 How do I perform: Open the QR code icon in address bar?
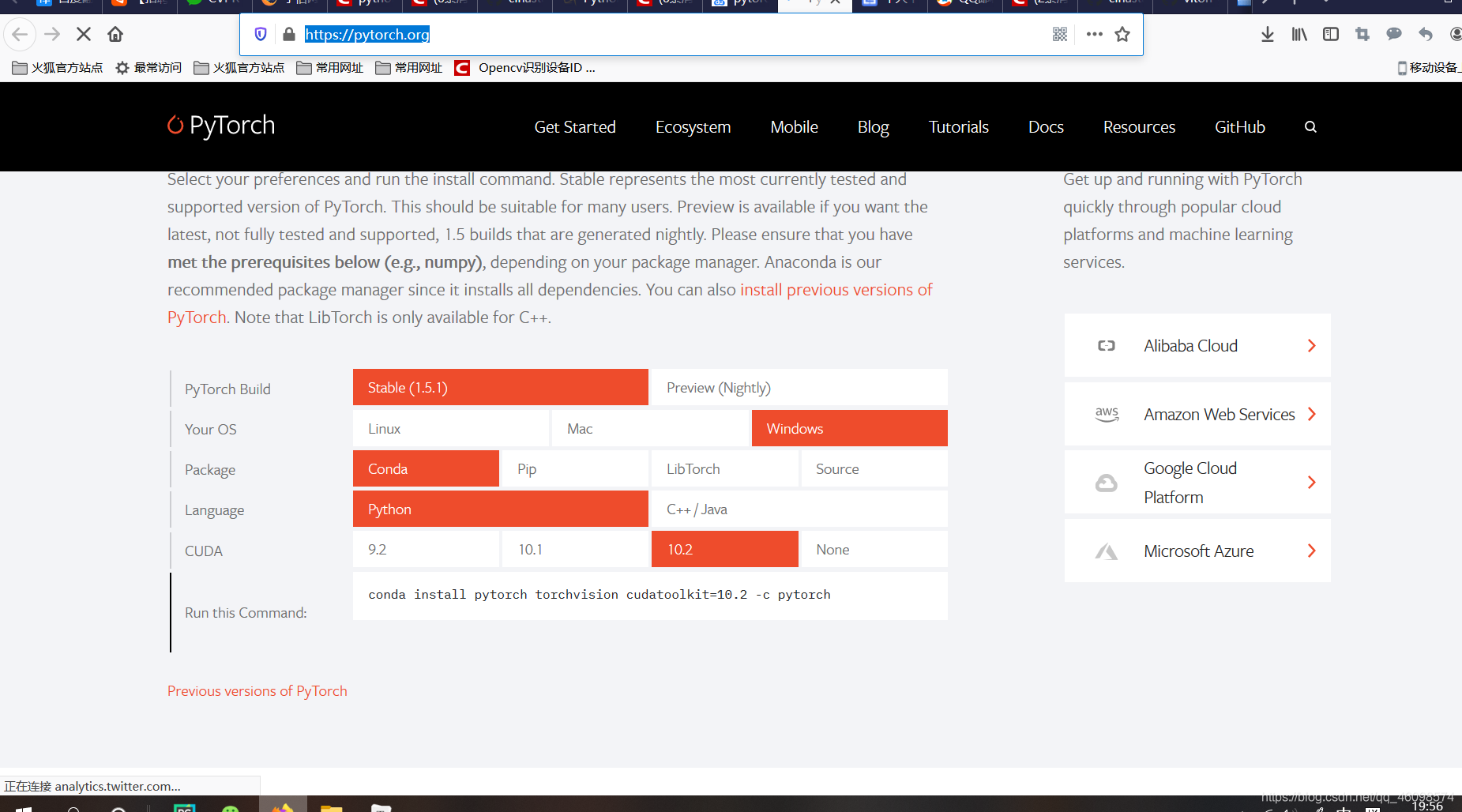[x=1060, y=34]
